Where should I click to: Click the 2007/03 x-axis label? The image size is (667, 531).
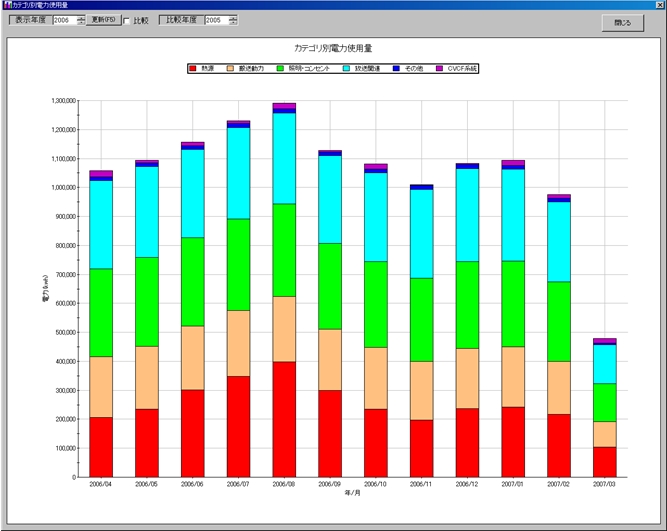[604, 484]
